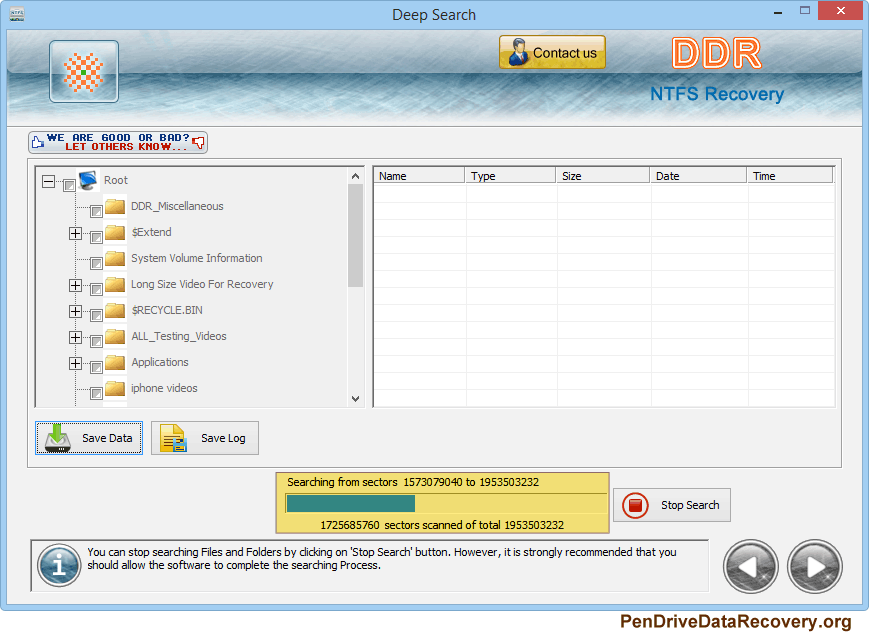
Task: Click the Save Log document icon
Action: point(170,438)
